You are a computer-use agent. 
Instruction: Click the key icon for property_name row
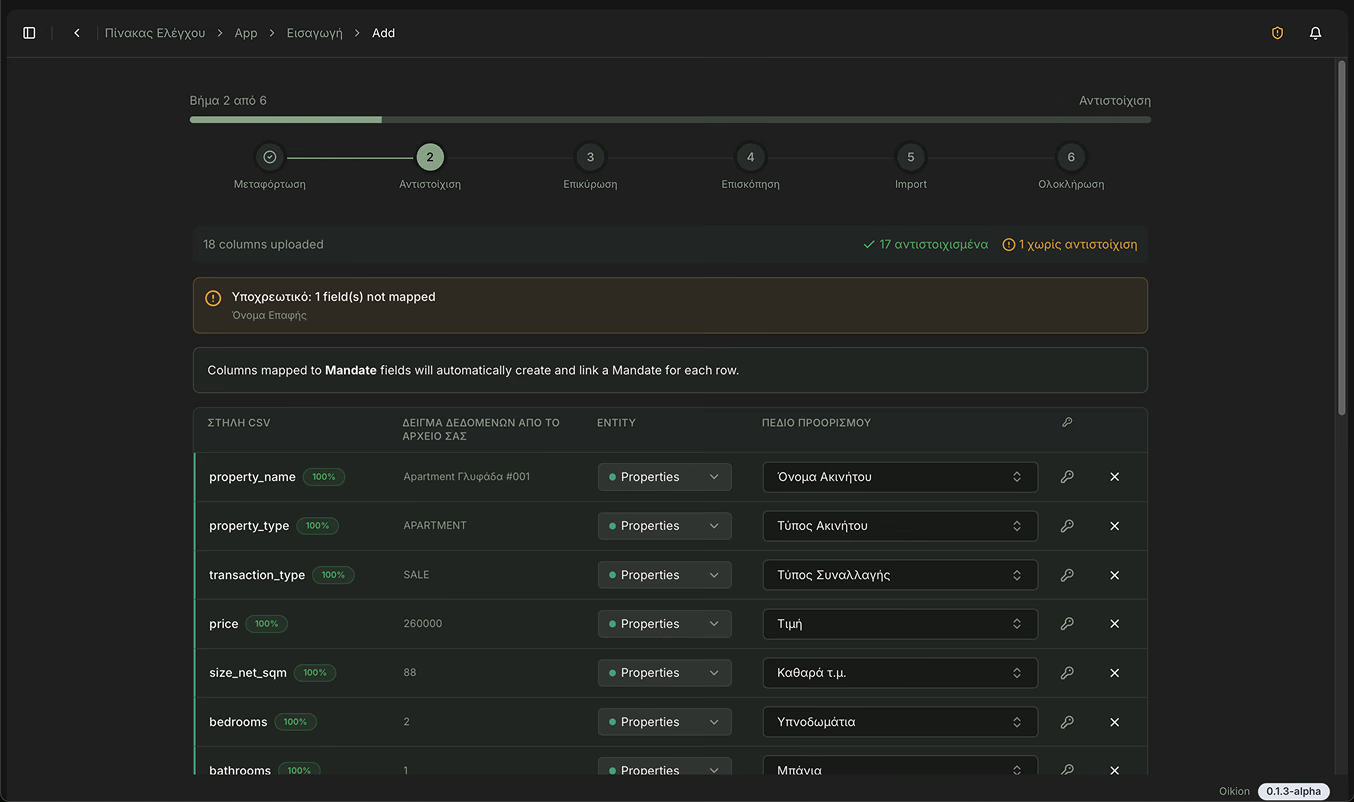(x=1067, y=477)
